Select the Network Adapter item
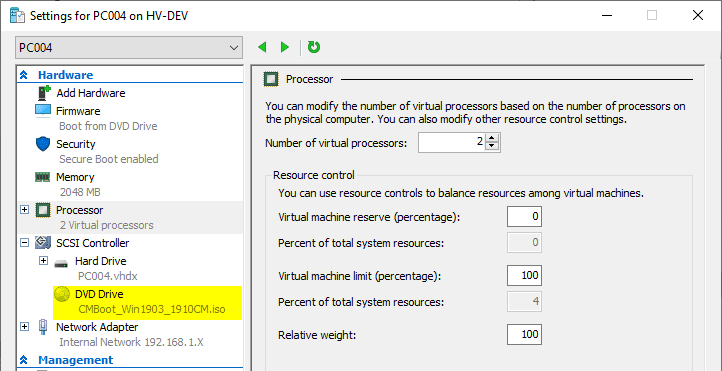 pyautogui.click(x=97, y=327)
